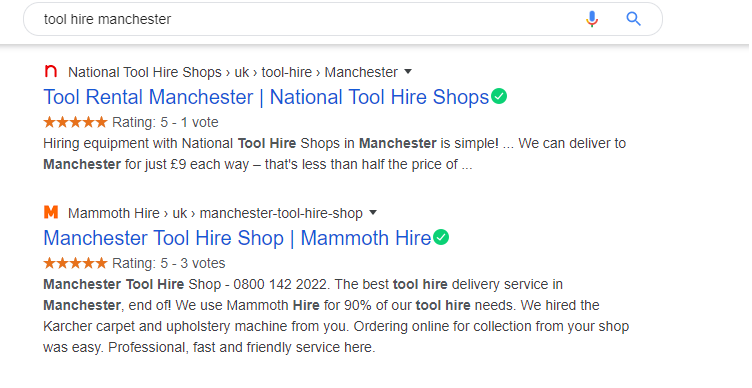The height and width of the screenshot is (388, 752).
Task: Click the 'Rating: 5 - 3 votes' text
Action: click(x=169, y=263)
